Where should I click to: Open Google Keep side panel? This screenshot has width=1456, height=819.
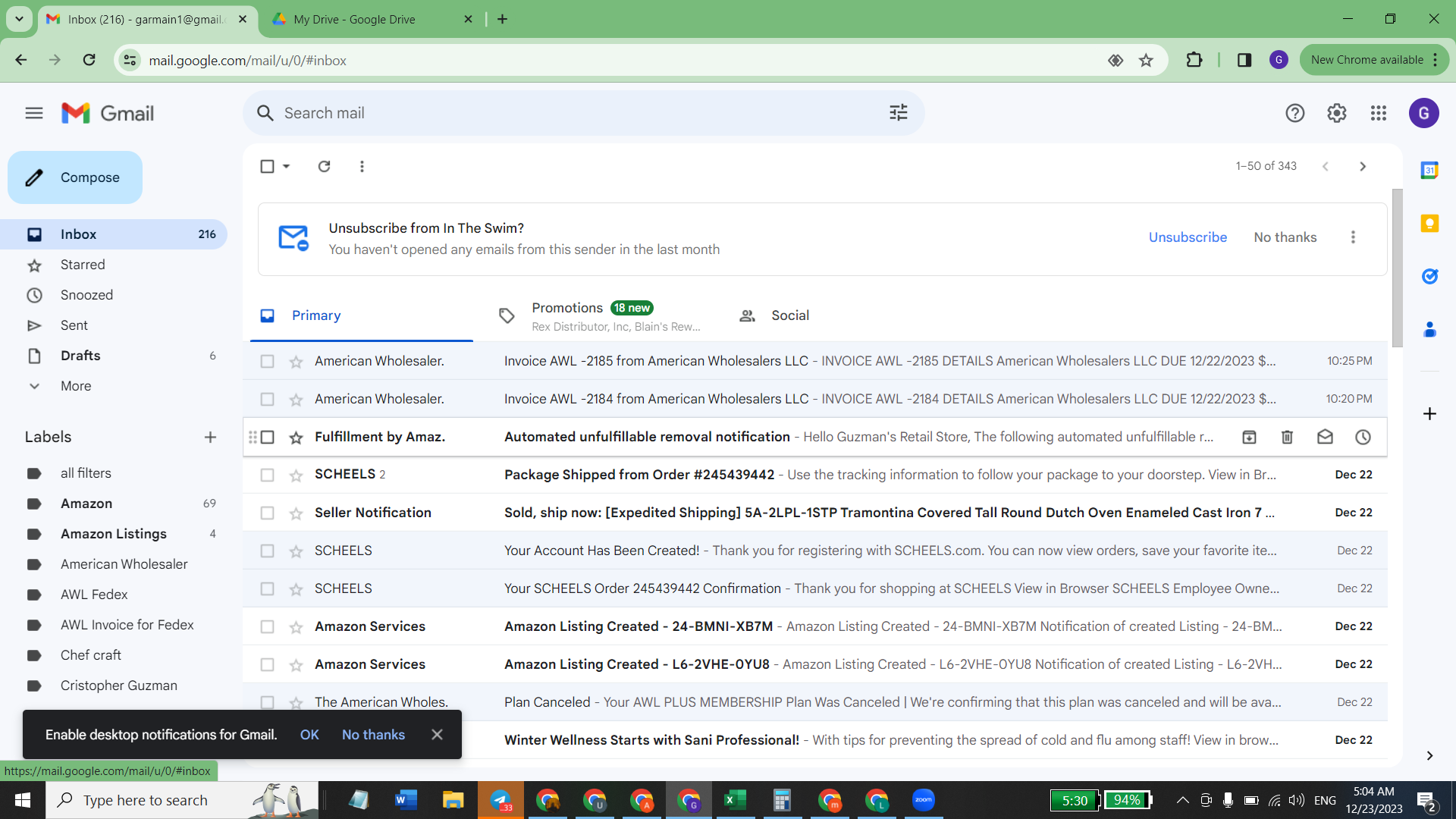pos(1429,224)
